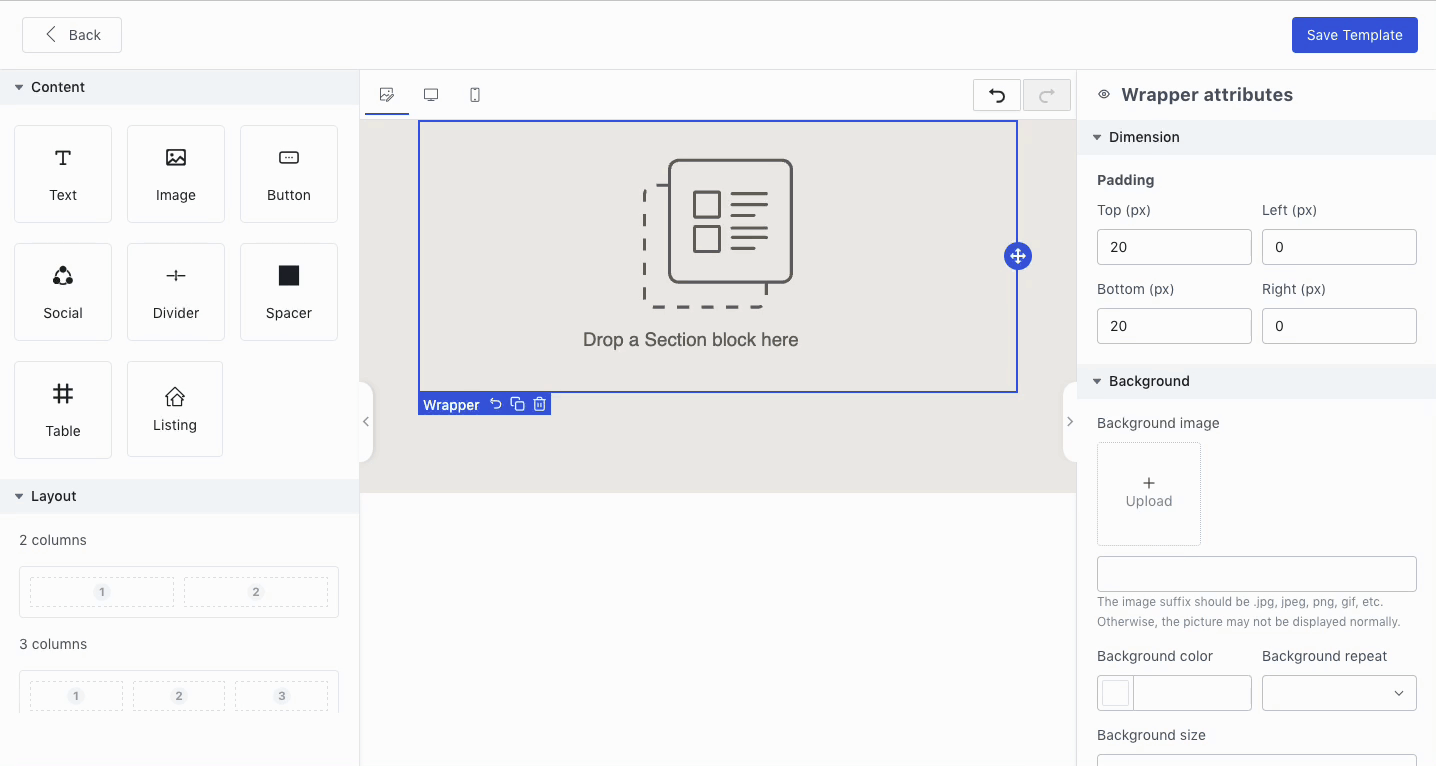Collapse the Layout section
The height and width of the screenshot is (766, 1436).
(x=19, y=496)
